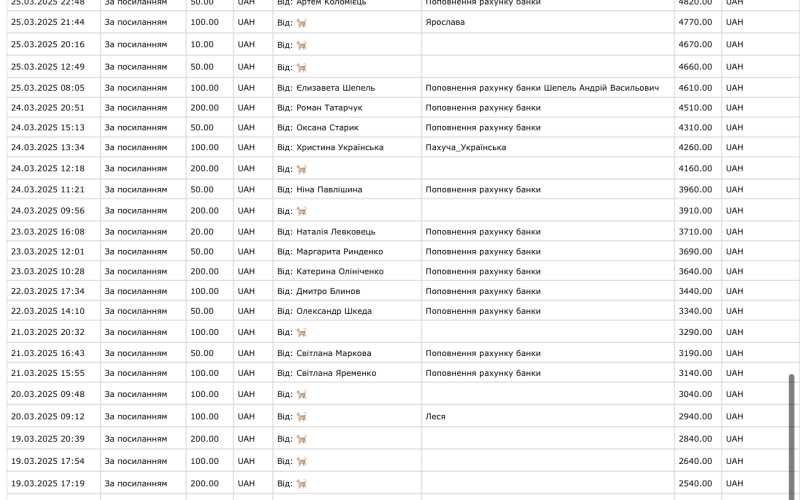
Task: Click comment 'Ярослава'
Action: tap(445, 22)
